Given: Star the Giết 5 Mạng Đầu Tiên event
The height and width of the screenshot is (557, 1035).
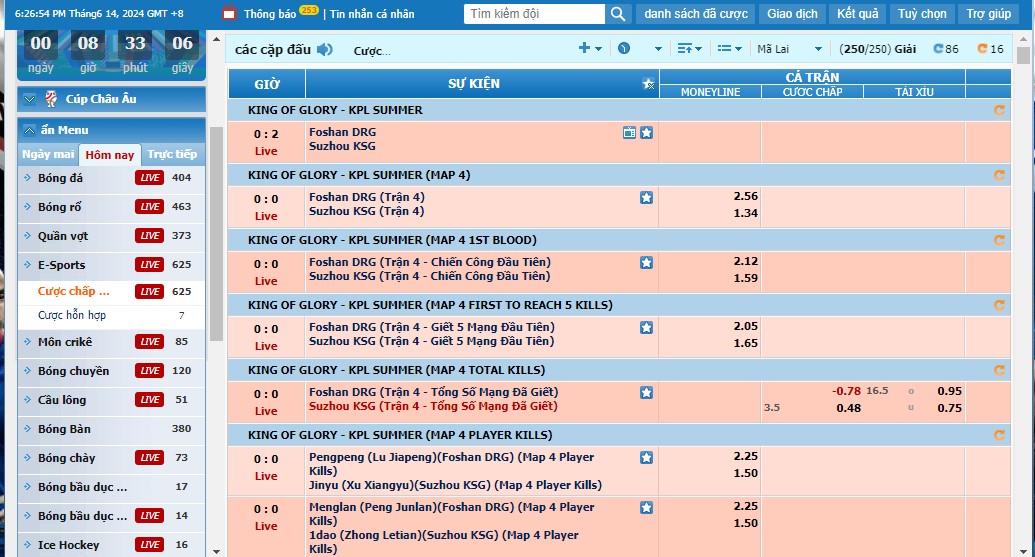Looking at the screenshot, I should [646, 327].
